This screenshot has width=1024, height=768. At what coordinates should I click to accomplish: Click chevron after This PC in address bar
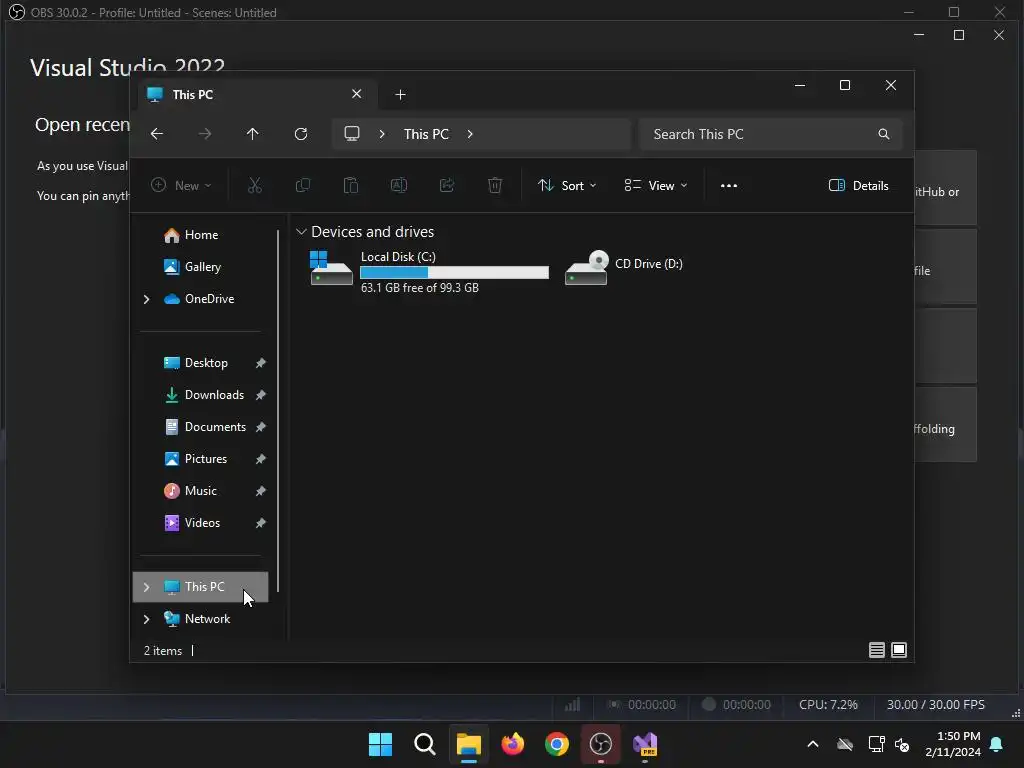(470, 134)
